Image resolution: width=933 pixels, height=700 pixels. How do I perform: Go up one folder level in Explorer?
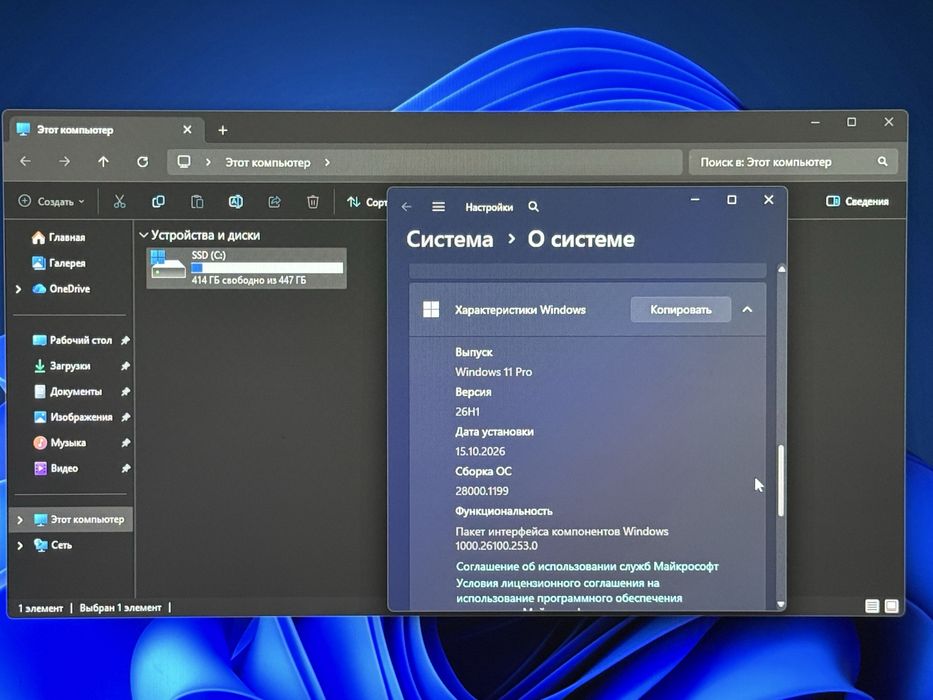[x=104, y=161]
